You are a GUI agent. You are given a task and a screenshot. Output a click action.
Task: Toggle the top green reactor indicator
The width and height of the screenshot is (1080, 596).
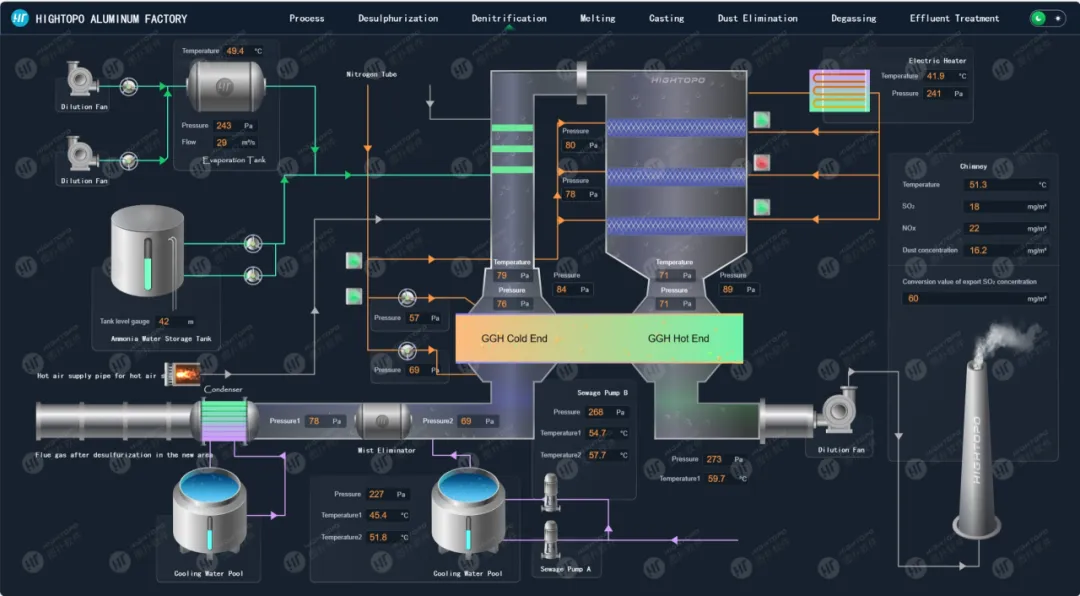[x=761, y=120]
